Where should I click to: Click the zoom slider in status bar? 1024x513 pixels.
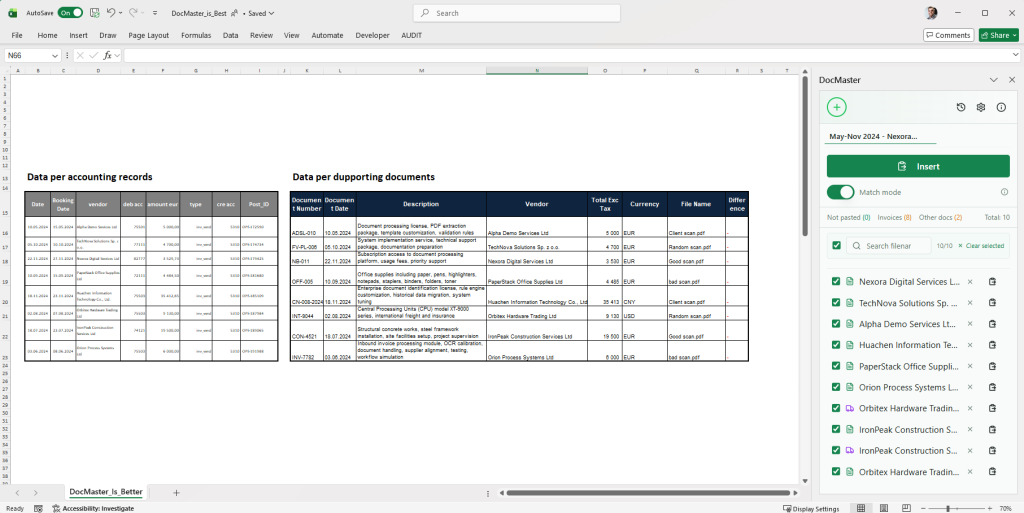(x=955, y=508)
